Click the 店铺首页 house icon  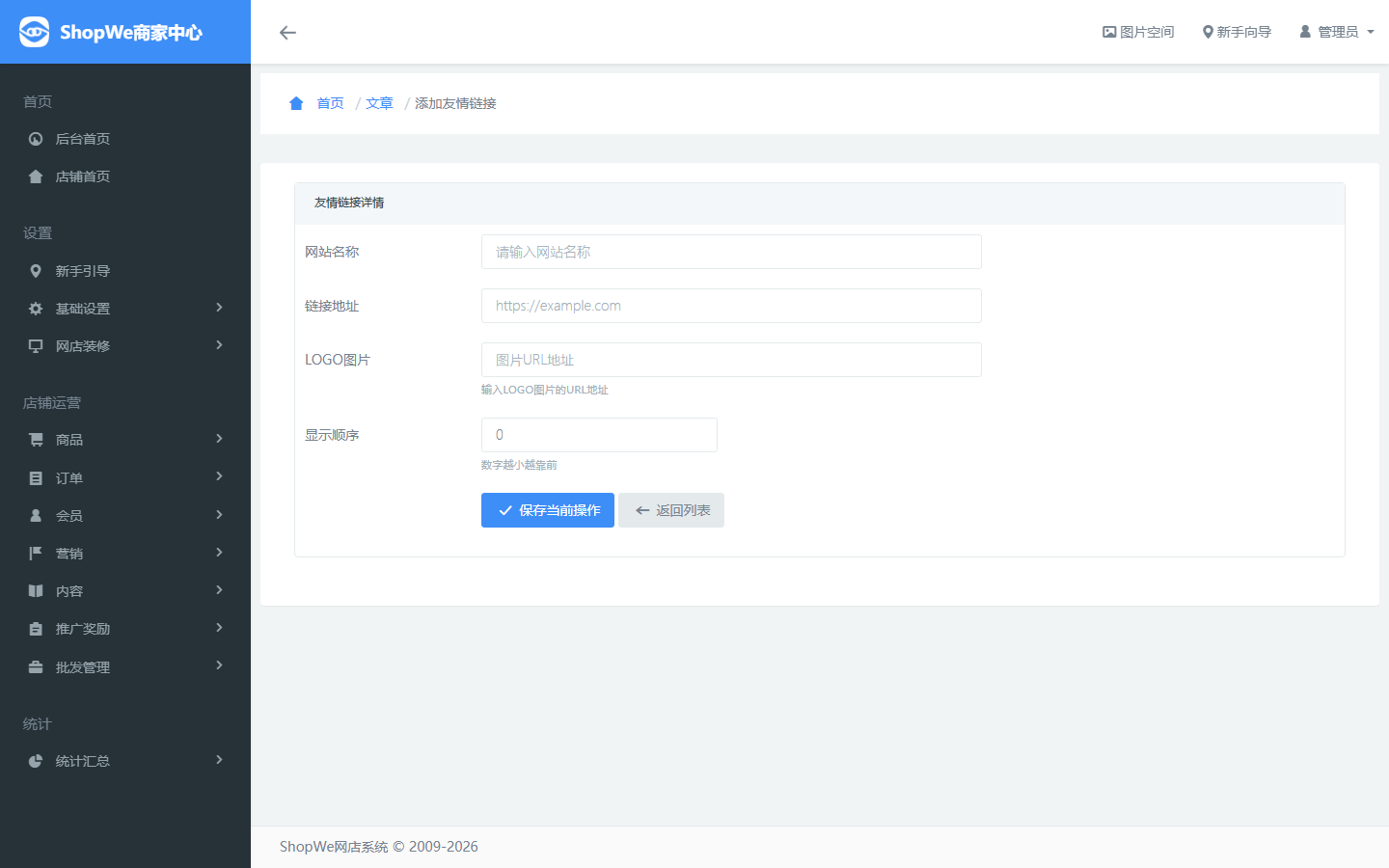[36, 176]
